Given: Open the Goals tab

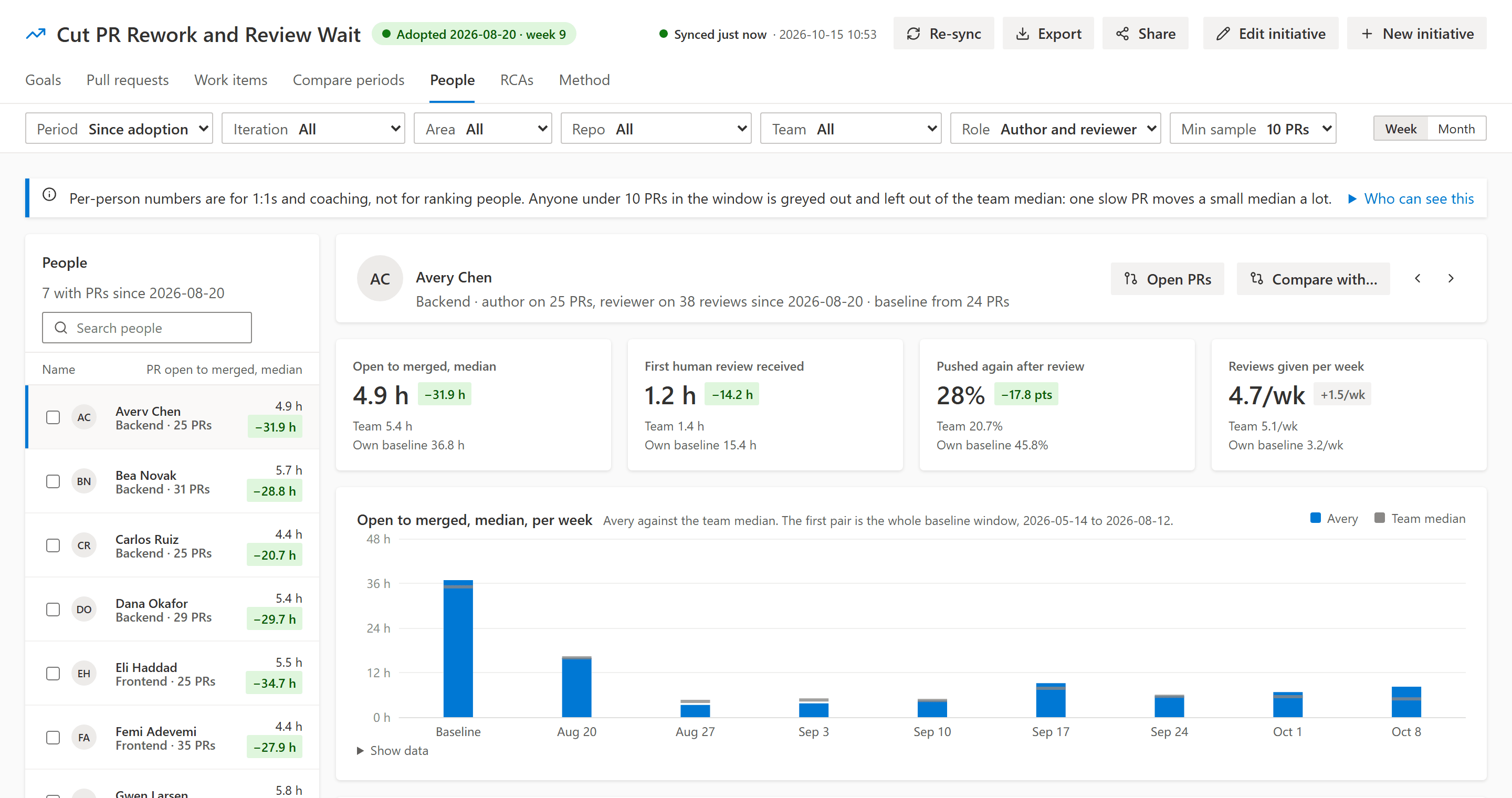Looking at the screenshot, I should click(43, 80).
